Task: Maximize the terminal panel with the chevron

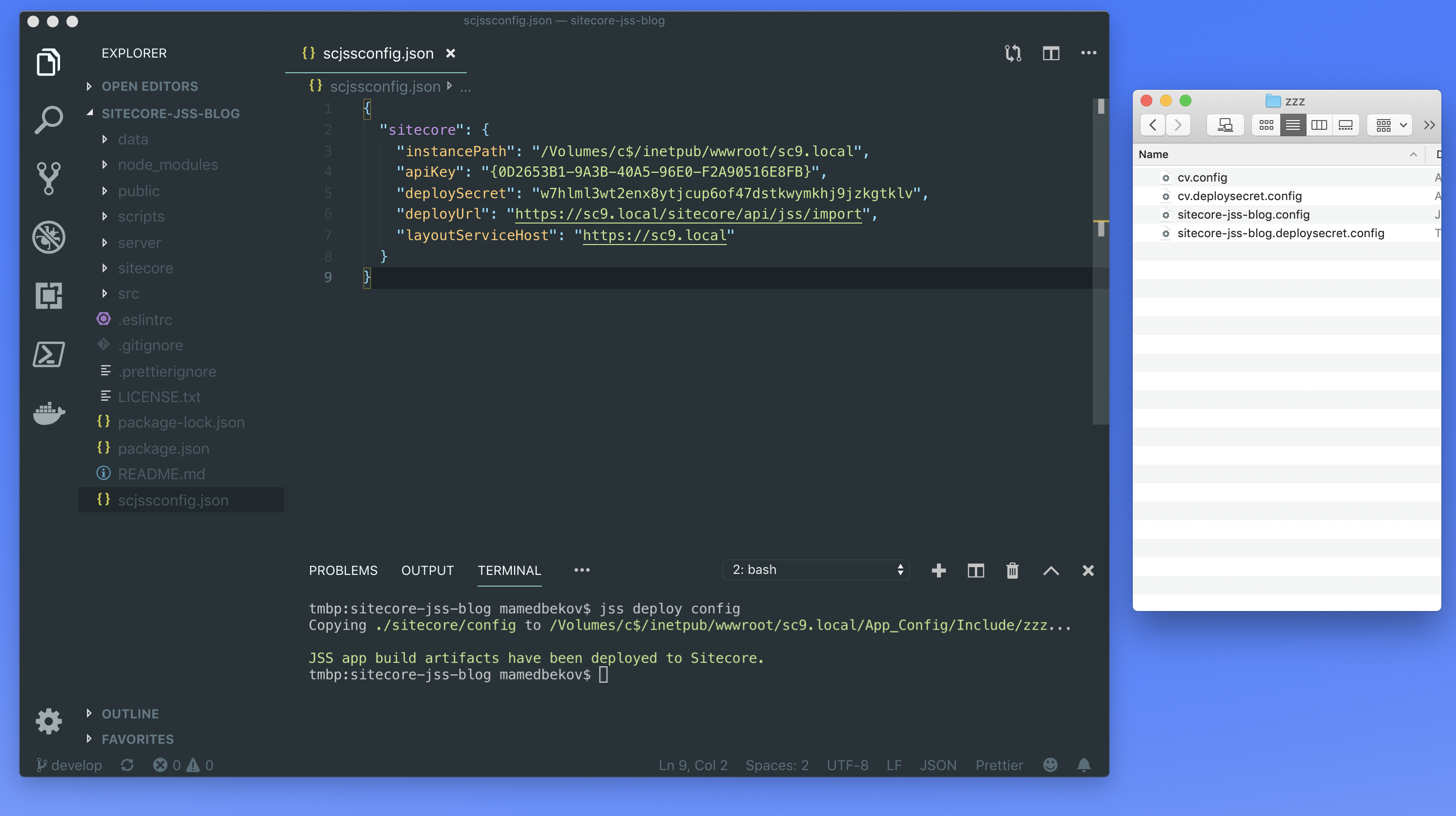Action: tap(1051, 571)
